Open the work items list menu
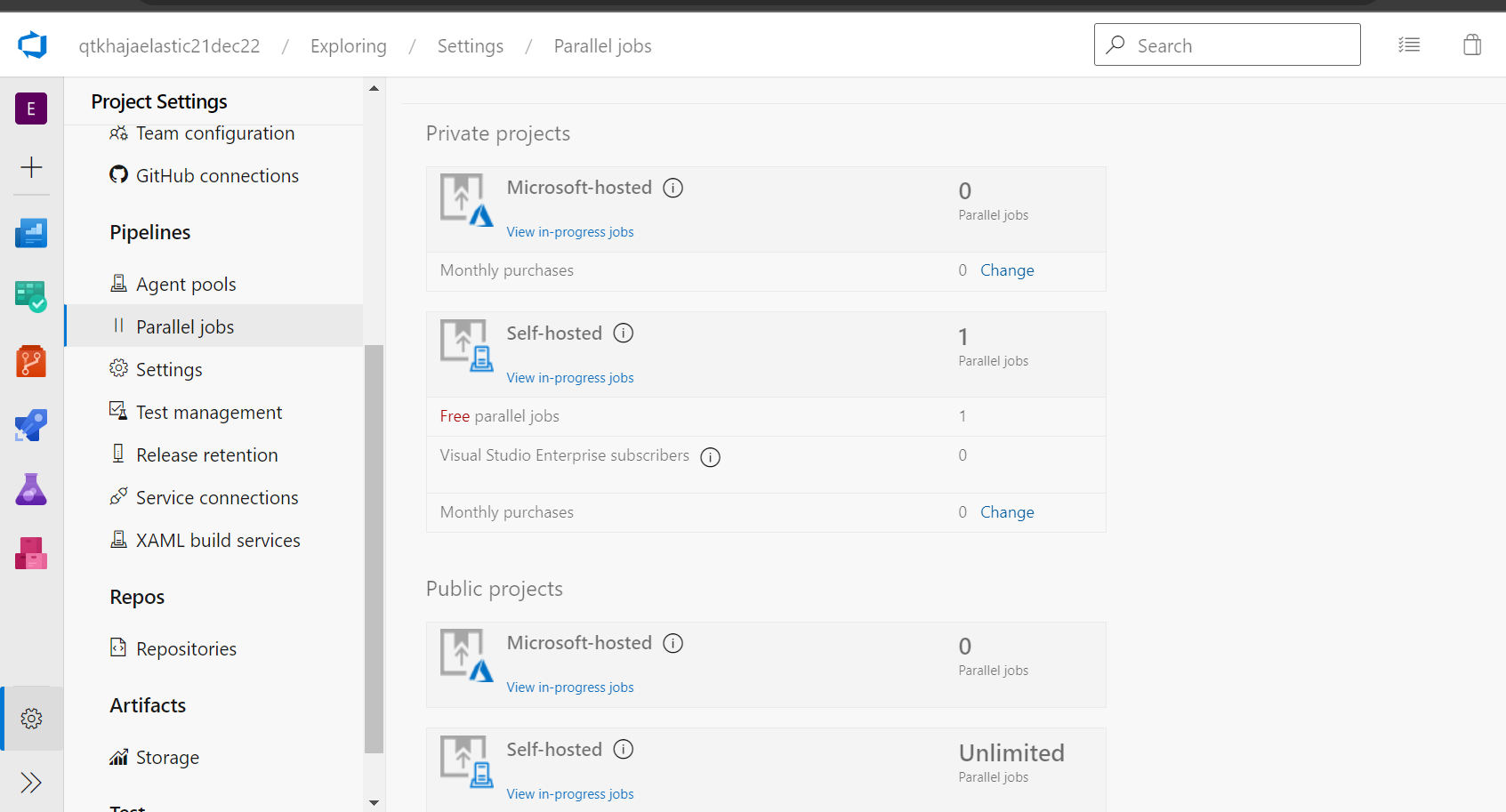 tap(1409, 45)
